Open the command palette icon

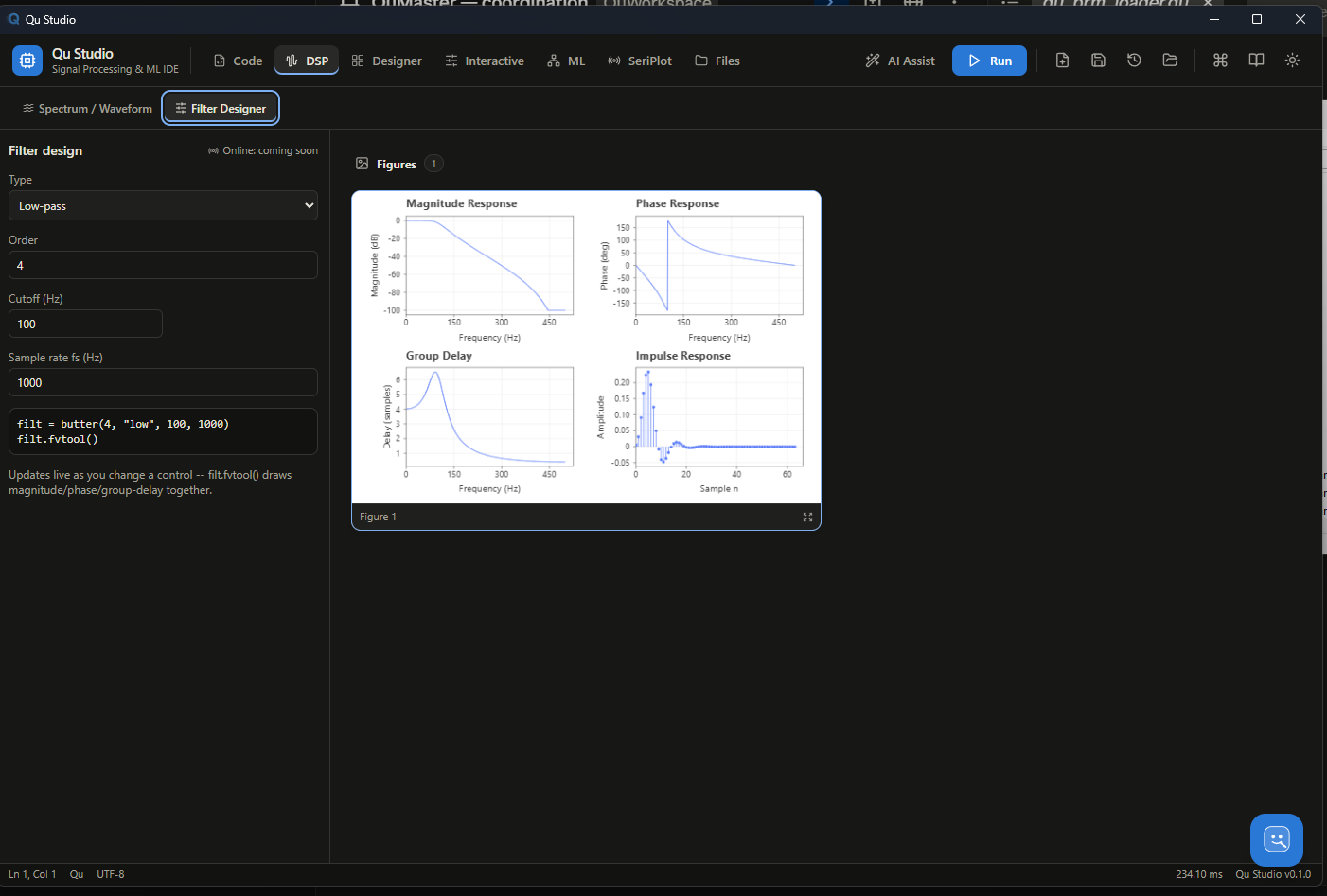tap(1220, 61)
